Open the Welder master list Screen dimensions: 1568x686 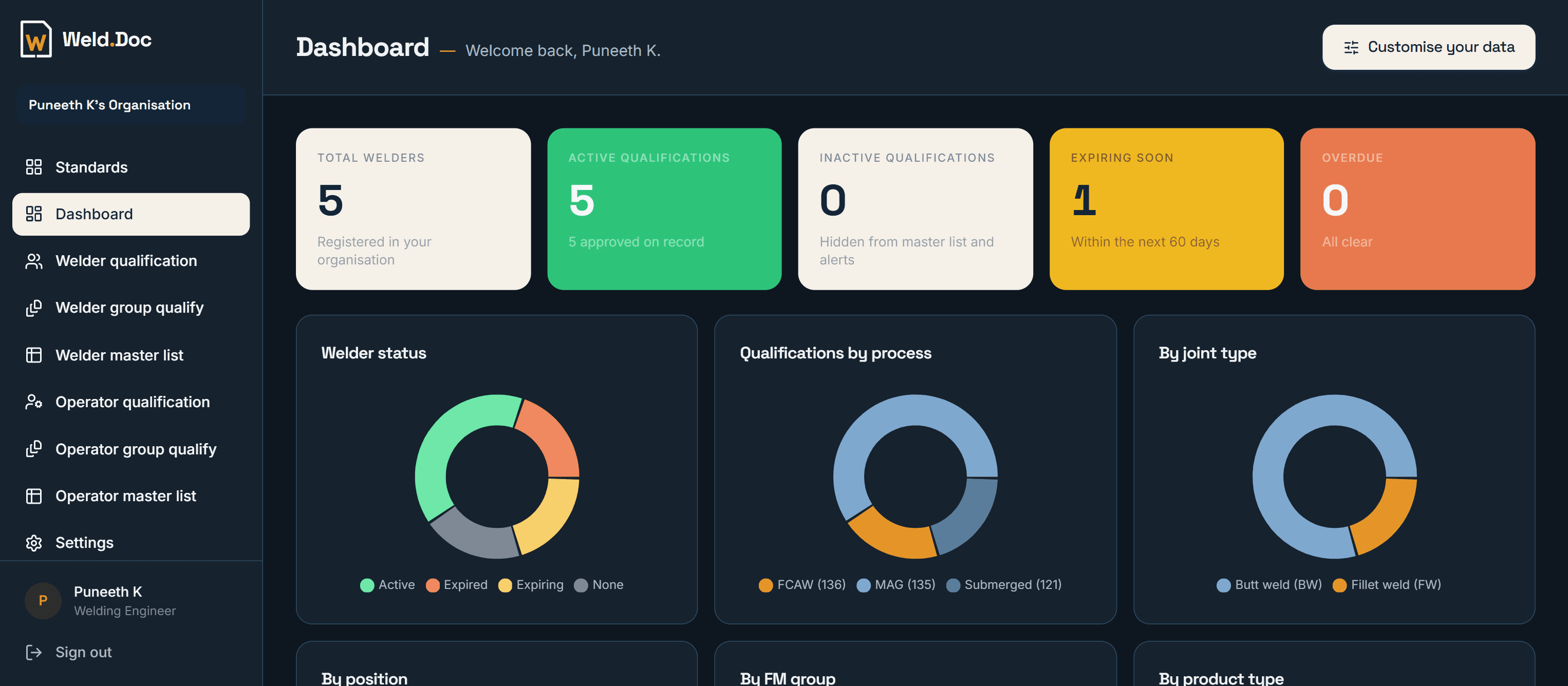(131, 355)
